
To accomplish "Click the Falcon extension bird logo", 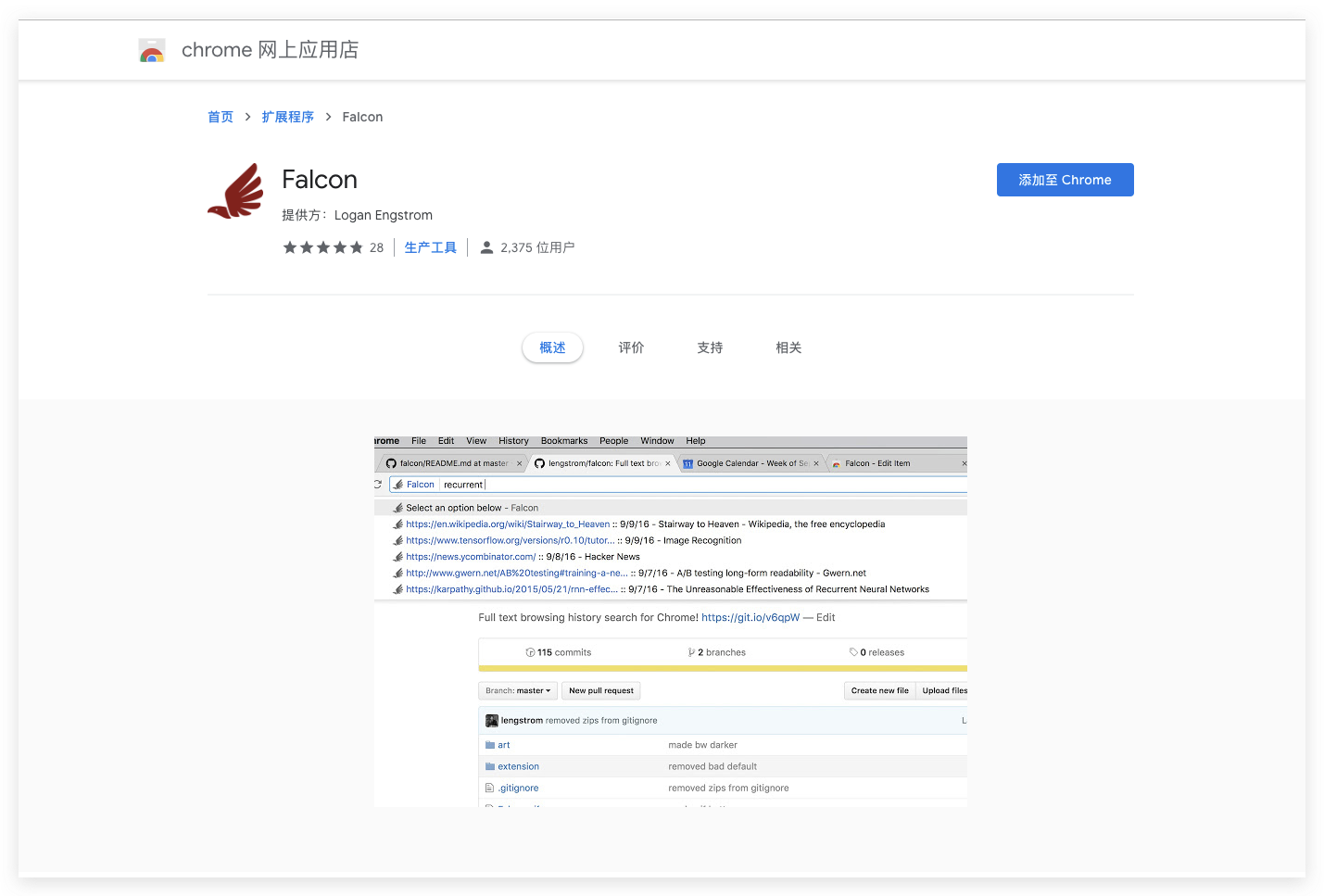I will 236,191.
